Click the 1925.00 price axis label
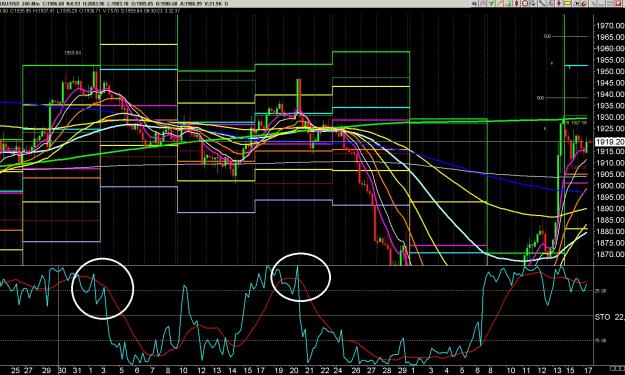This screenshot has width=625, height=375. [610, 129]
